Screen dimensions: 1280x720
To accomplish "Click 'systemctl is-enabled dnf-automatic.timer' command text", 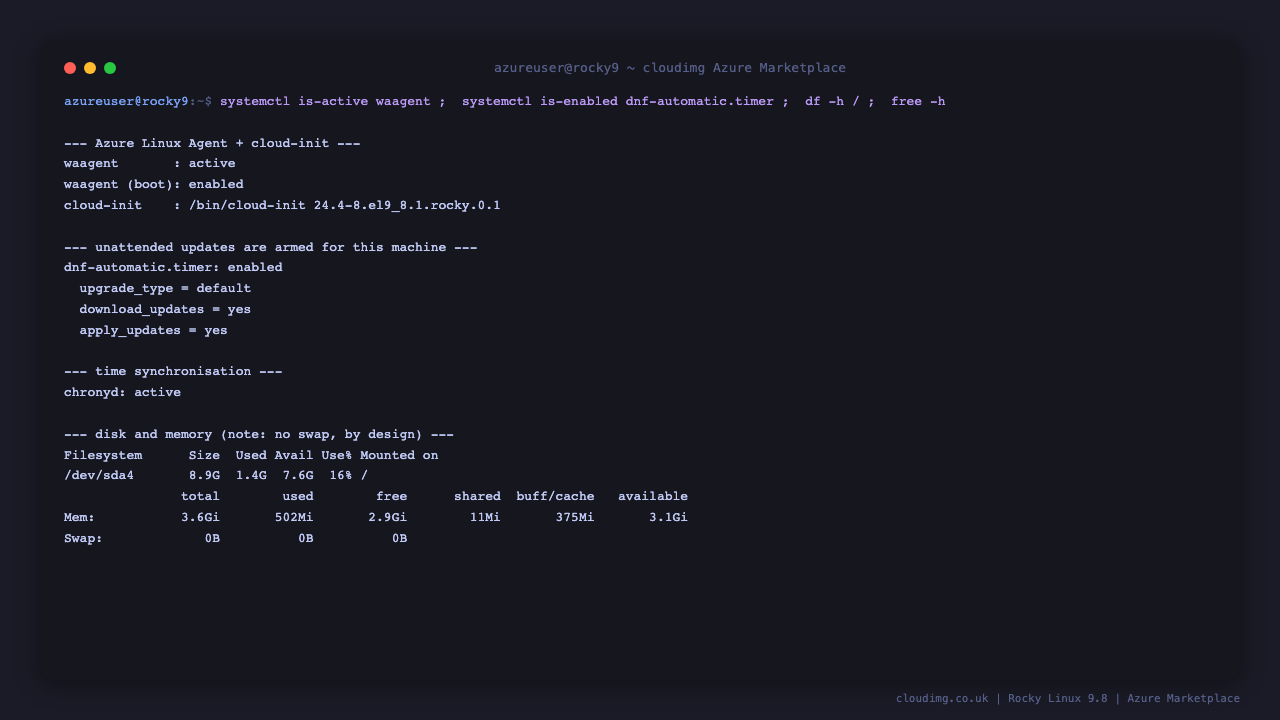I will coord(618,101).
